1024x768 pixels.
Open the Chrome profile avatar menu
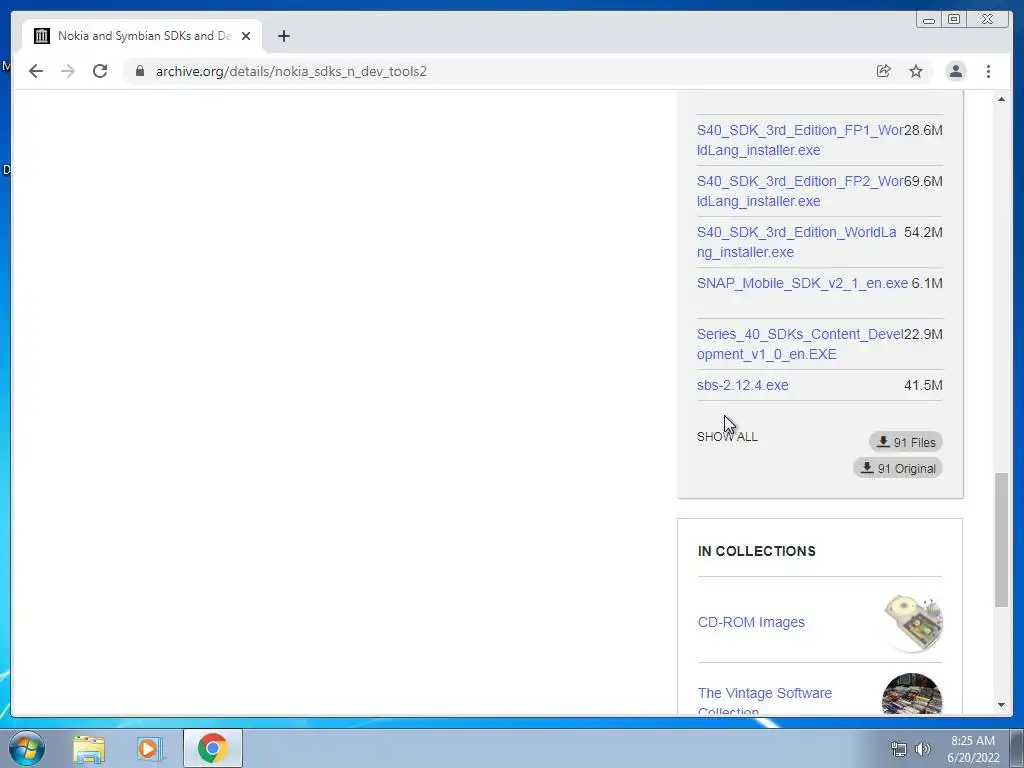pos(955,71)
